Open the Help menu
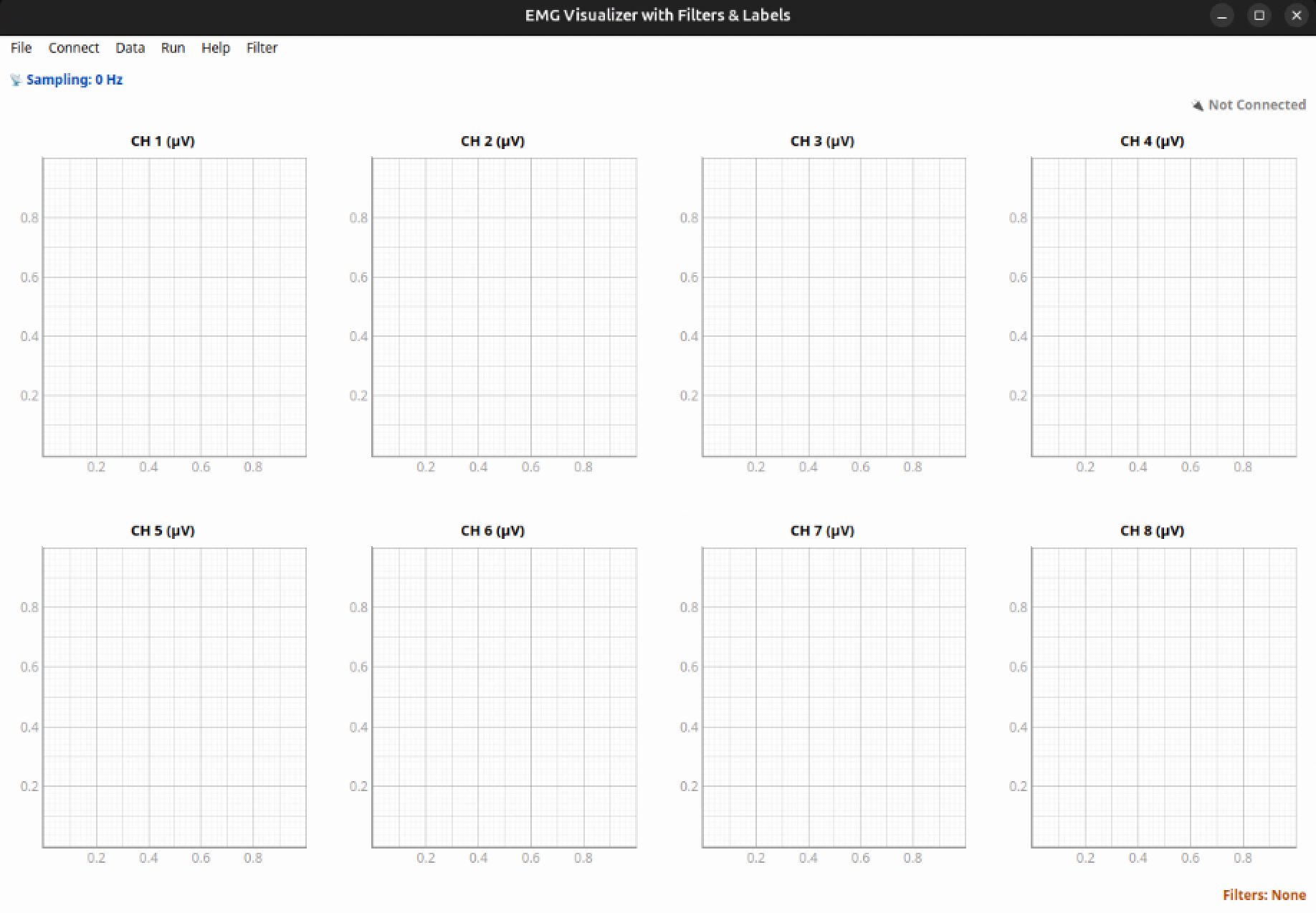This screenshot has height=913, width=1316. point(215,48)
